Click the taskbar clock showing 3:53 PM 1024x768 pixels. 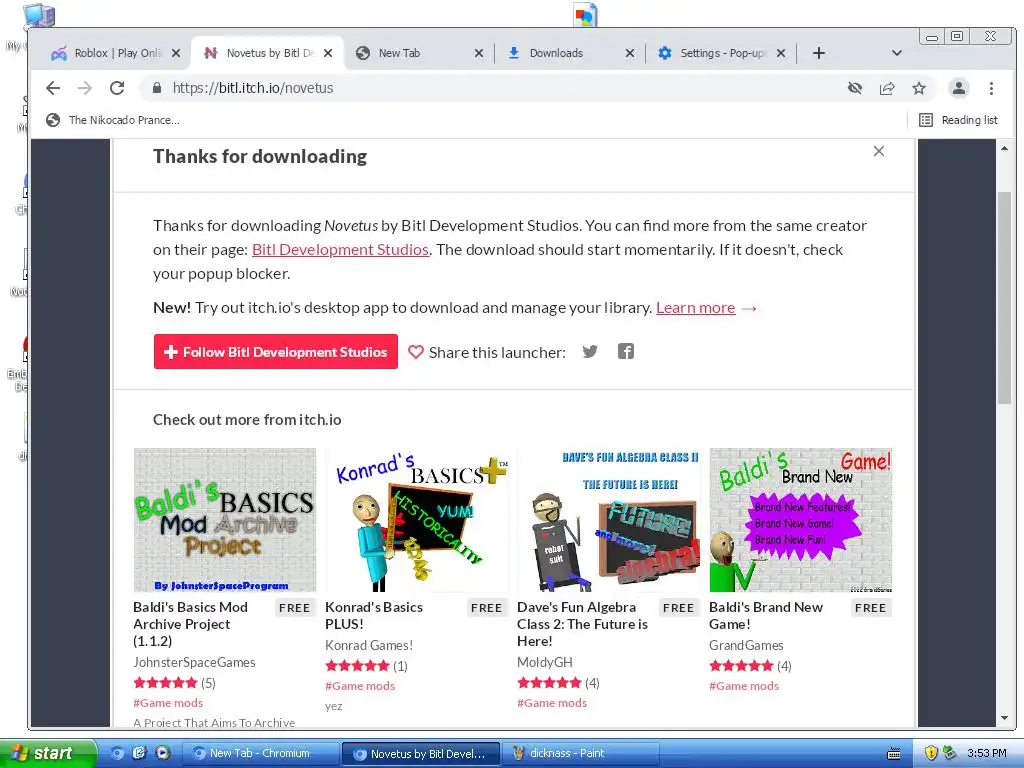(x=987, y=753)
